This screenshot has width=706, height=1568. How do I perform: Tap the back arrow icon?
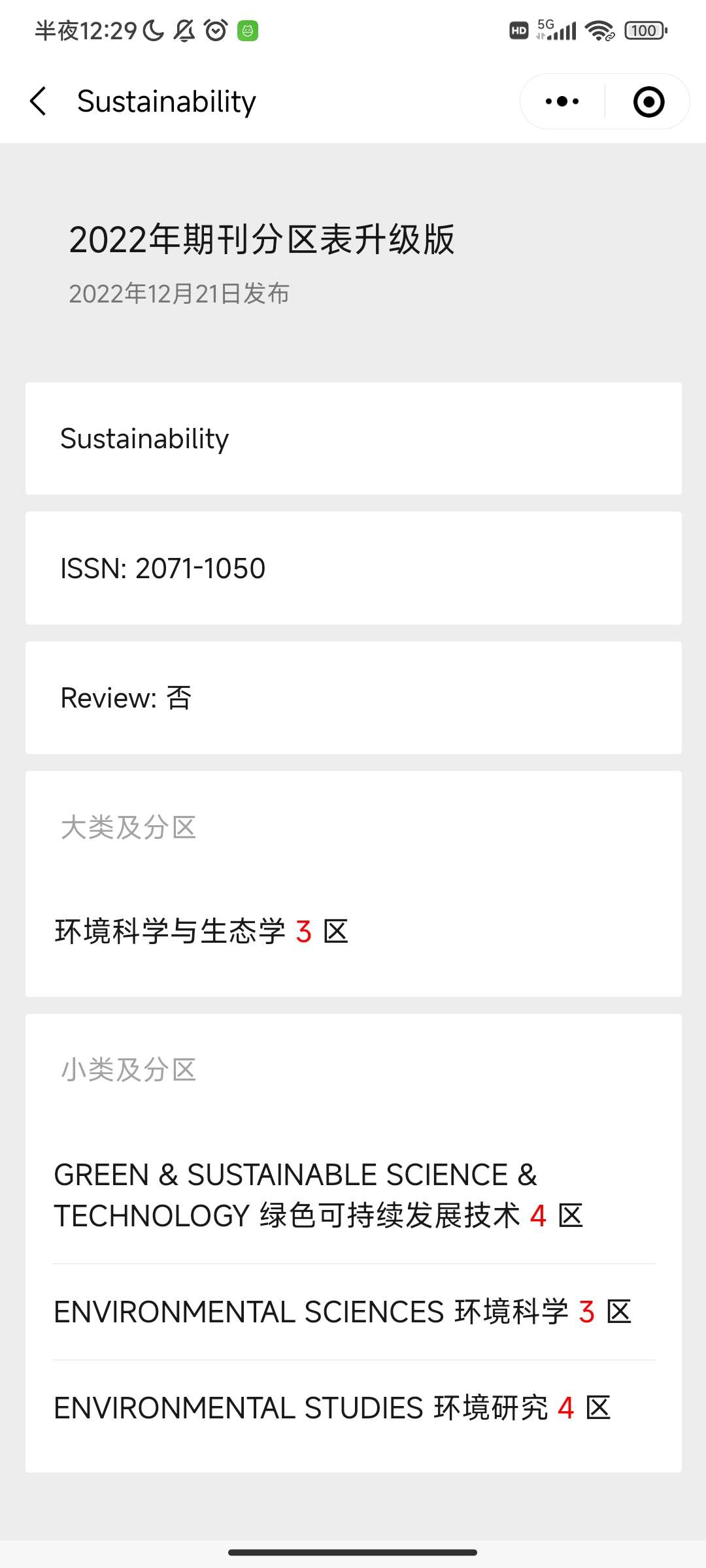(x=39, y=101)
